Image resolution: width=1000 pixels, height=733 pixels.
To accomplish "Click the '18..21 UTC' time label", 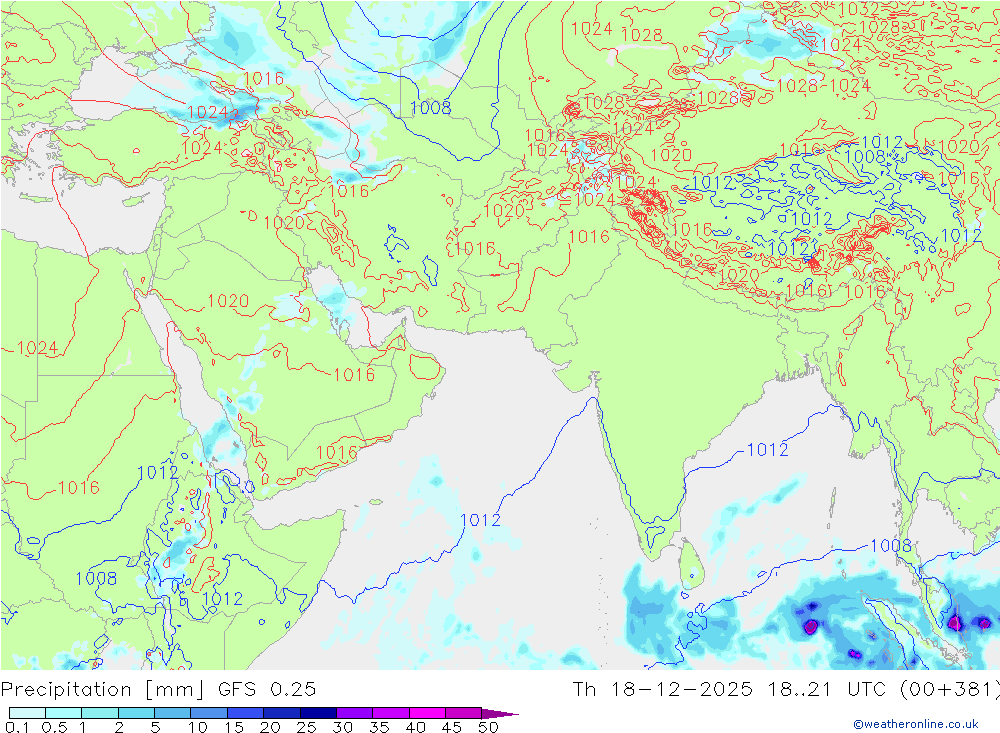I will pyautogui.click(x=826, y=690).
